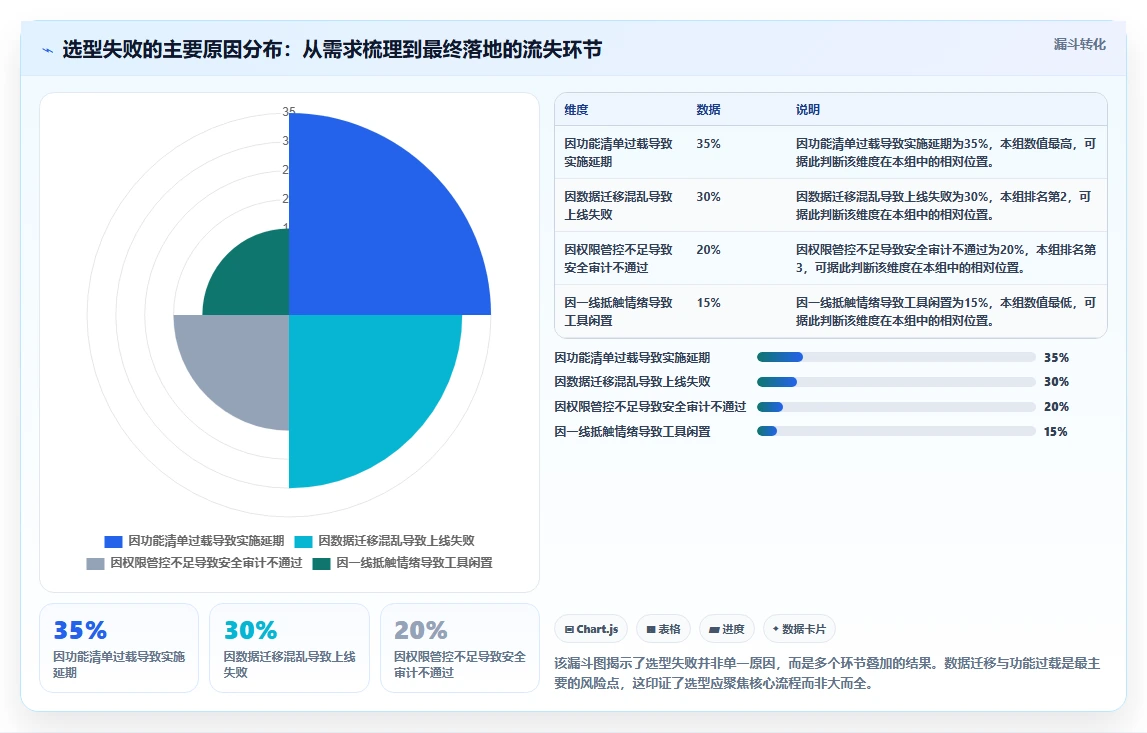
Task: Click the 漏斗转化 tag in header
Action: (1079, 44)
